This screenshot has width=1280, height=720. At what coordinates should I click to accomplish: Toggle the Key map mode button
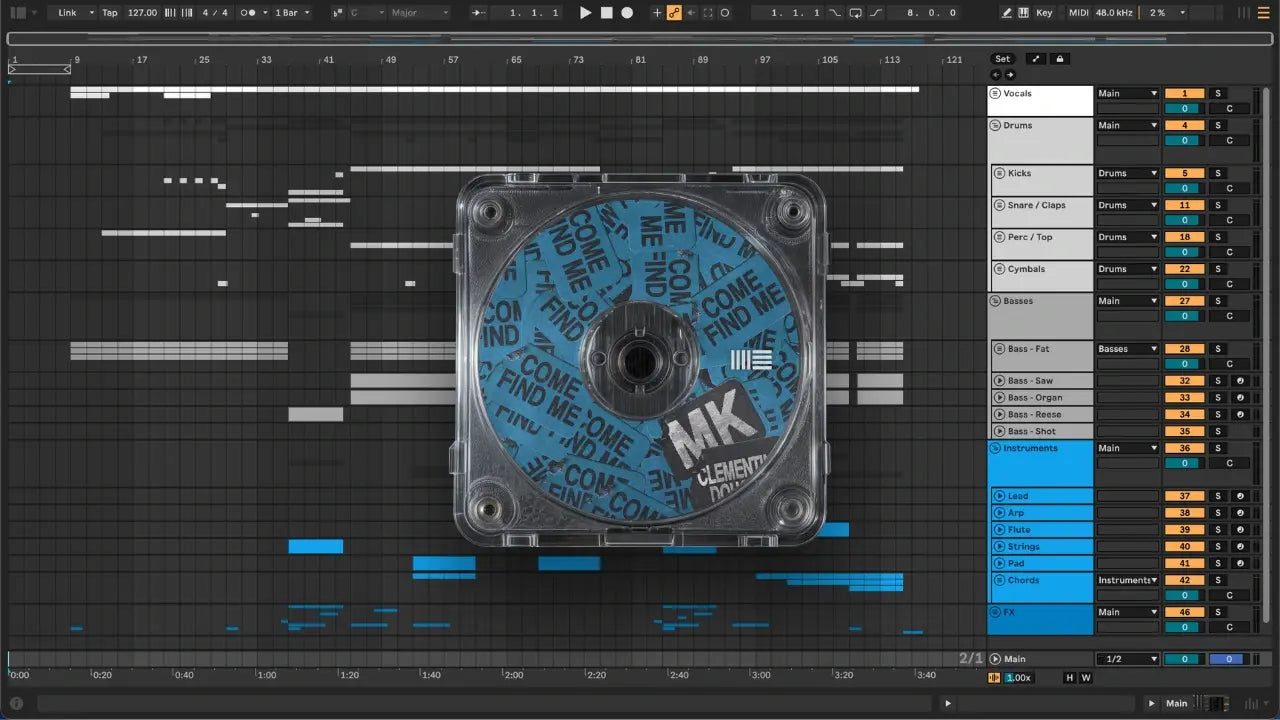coord(1044,13)
